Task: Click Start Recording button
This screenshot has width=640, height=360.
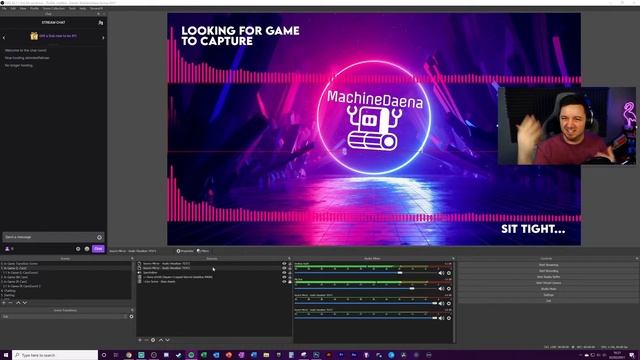Action: click(549, 271)
